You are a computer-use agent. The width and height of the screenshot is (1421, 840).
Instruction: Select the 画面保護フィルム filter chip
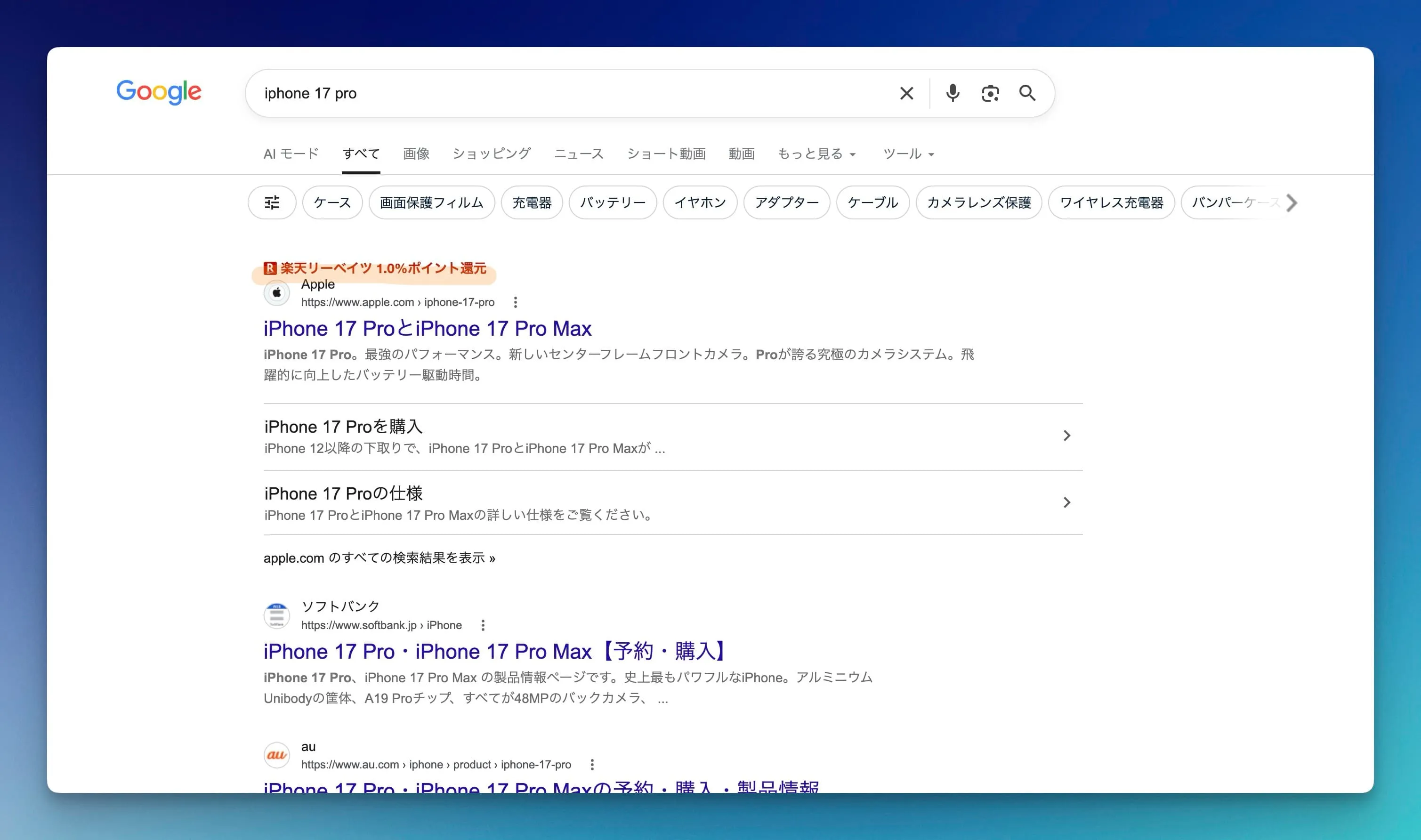pos(432,202)
